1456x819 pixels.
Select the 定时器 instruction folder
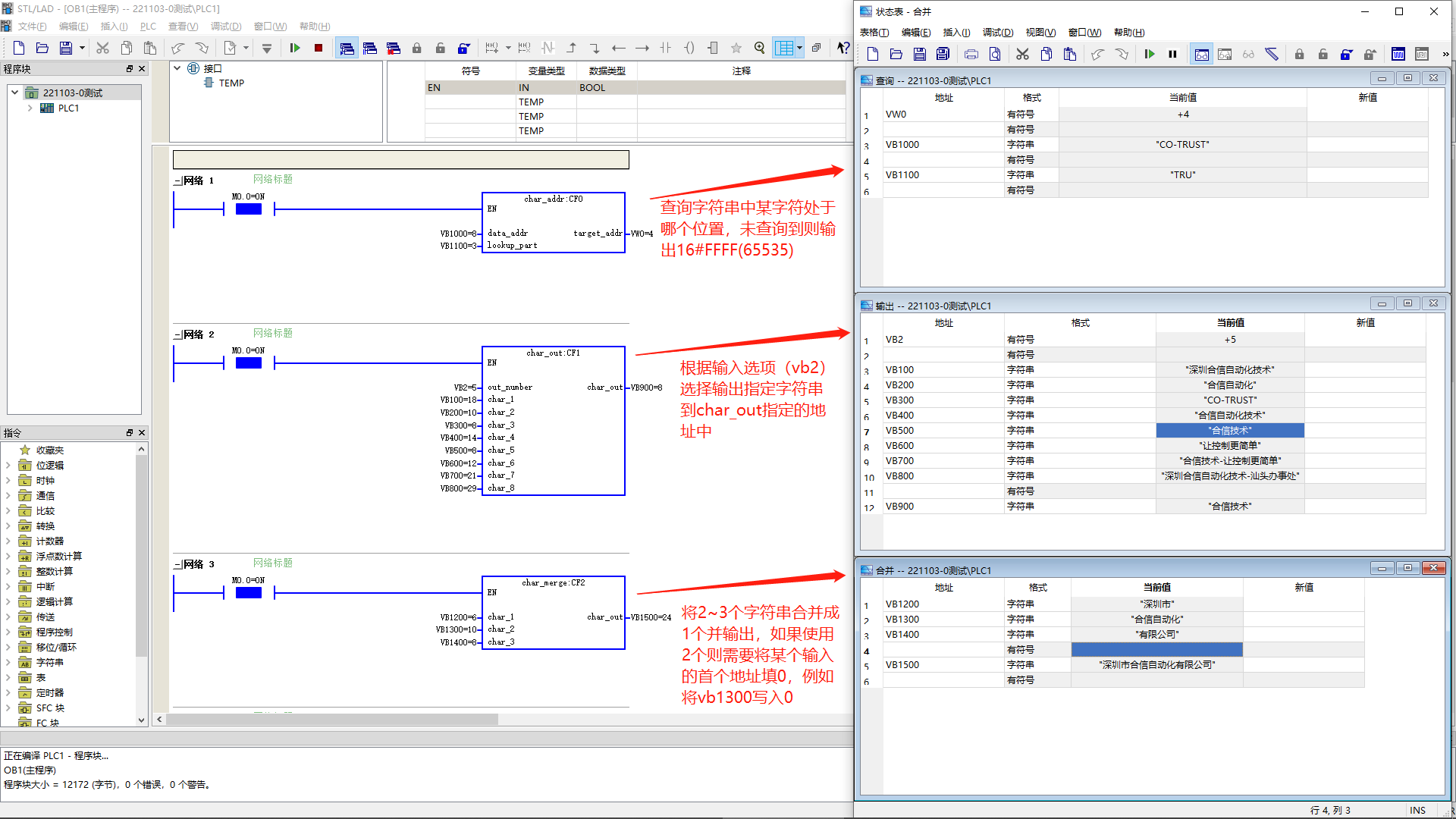(50, 693)
